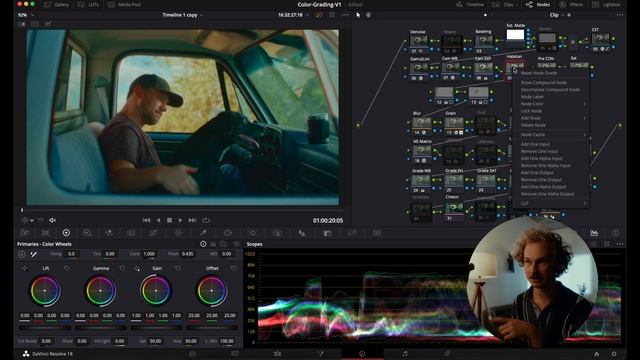
Task: Expand the Node Cache submenu
Action: click(x=551, y=135)
